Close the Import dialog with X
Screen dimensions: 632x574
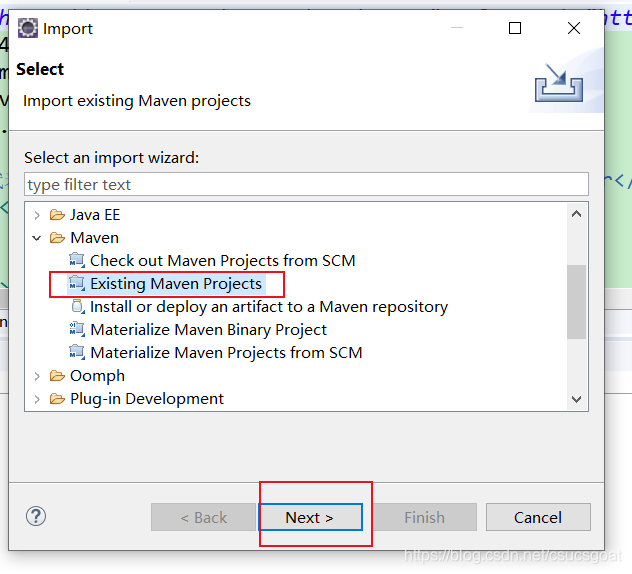pyautogui.click(x=574, y=28)
